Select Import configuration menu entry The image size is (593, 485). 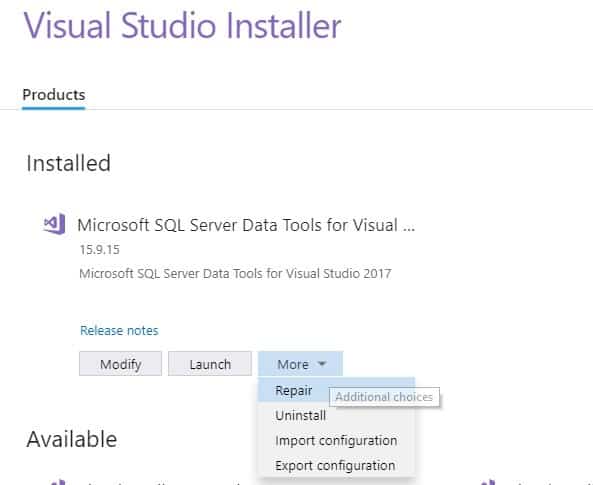click(x=336, y=440)
